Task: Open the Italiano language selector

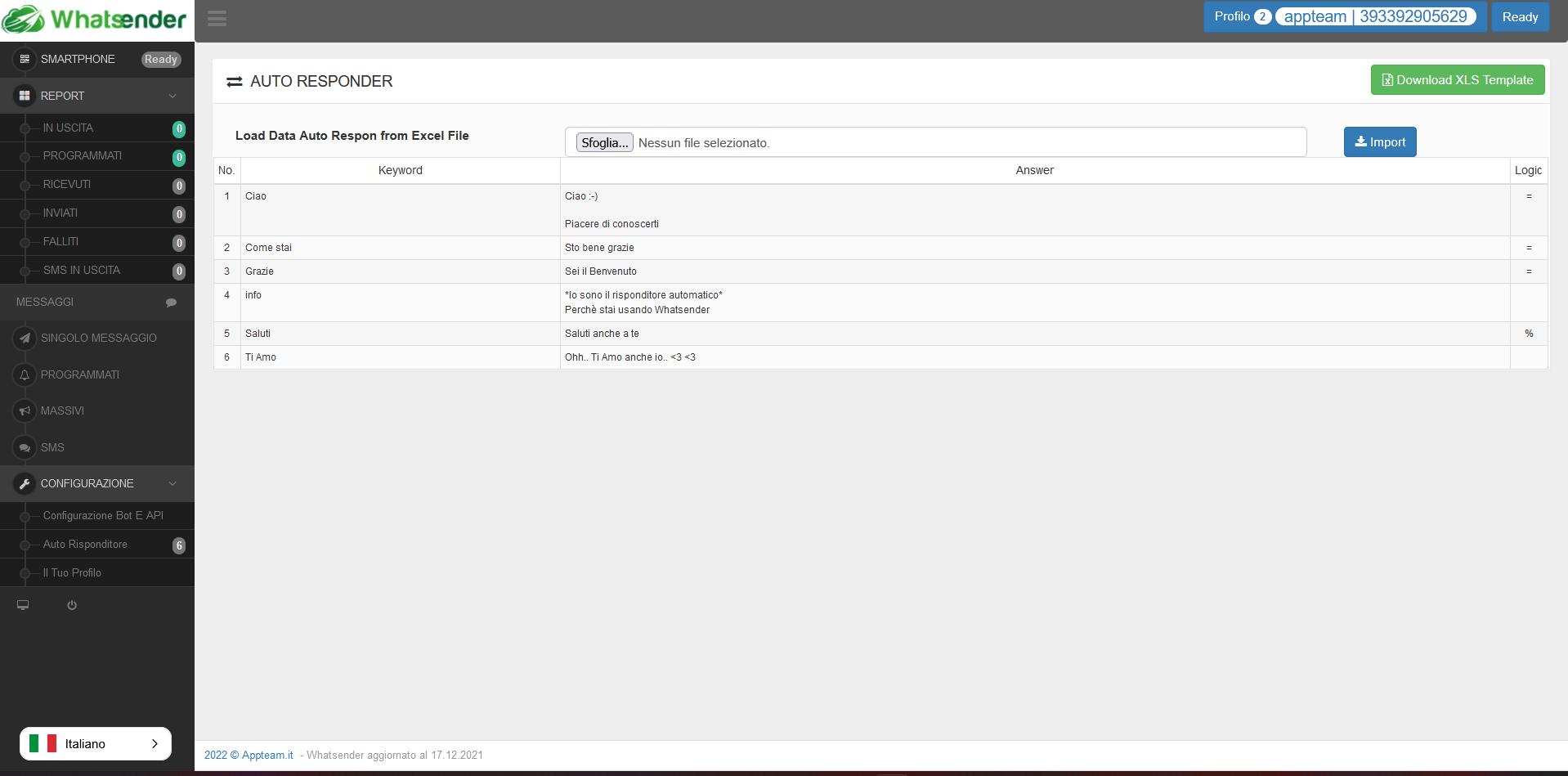Action: pyautogui.click(x=96, y=743)
